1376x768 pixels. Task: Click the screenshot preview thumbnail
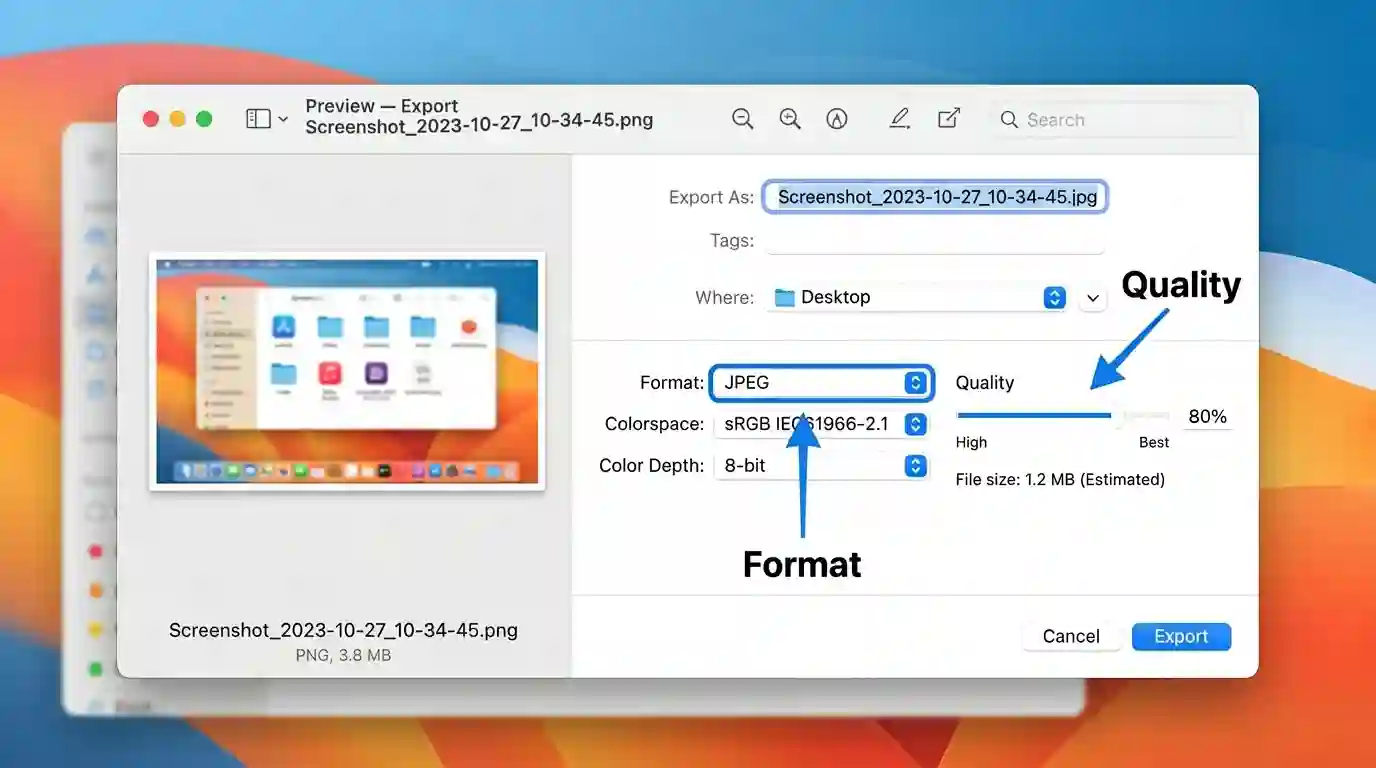pyautogui.click(x=347, y=371)
